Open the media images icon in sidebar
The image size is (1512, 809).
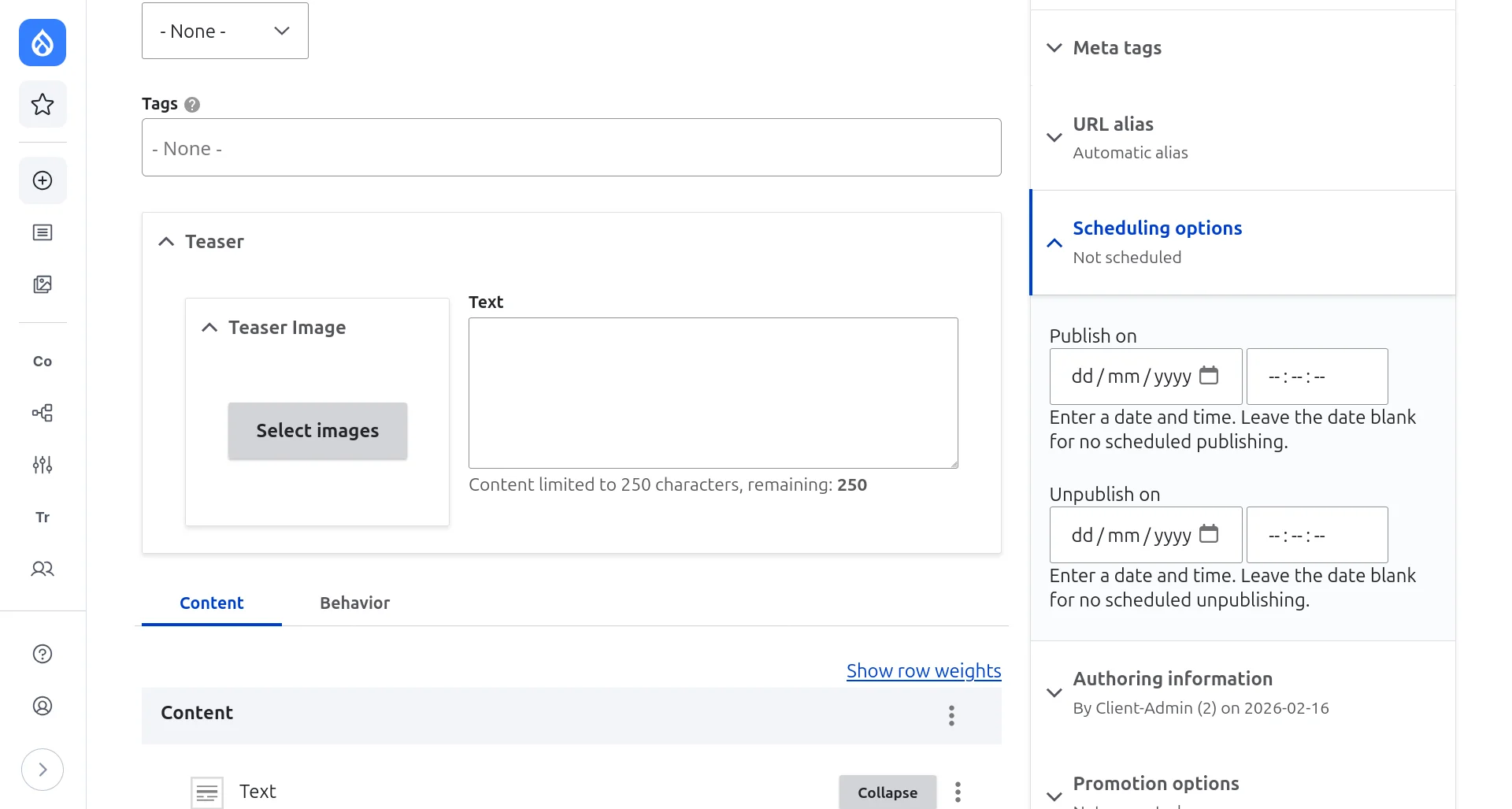click(43, 284)
